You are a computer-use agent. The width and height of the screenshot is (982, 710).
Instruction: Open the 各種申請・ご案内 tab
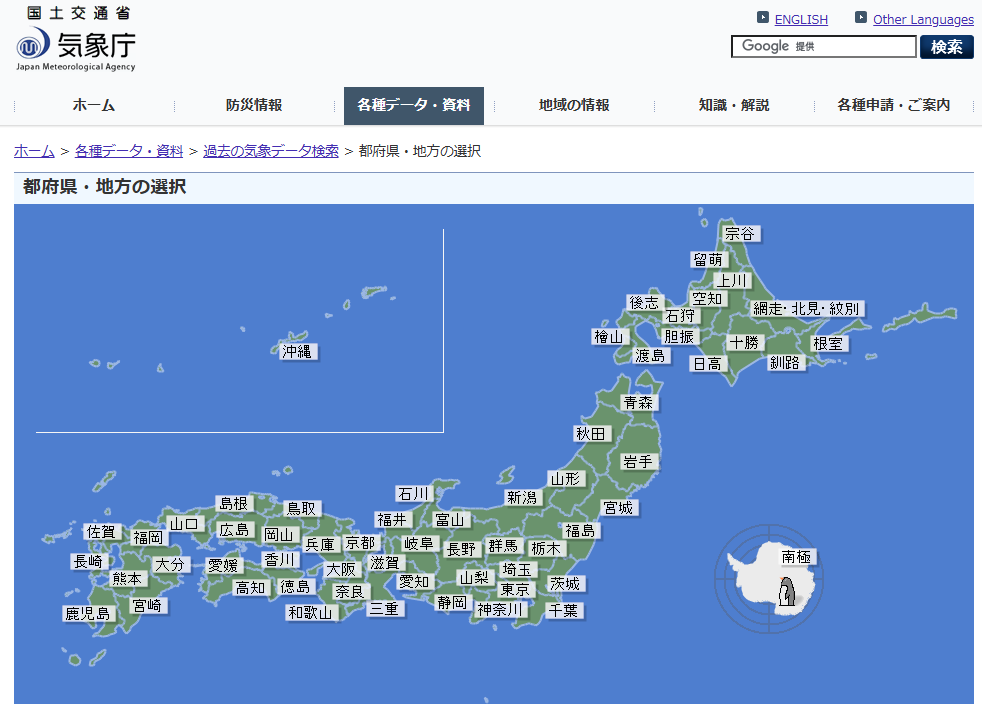(x=893, y=106)
